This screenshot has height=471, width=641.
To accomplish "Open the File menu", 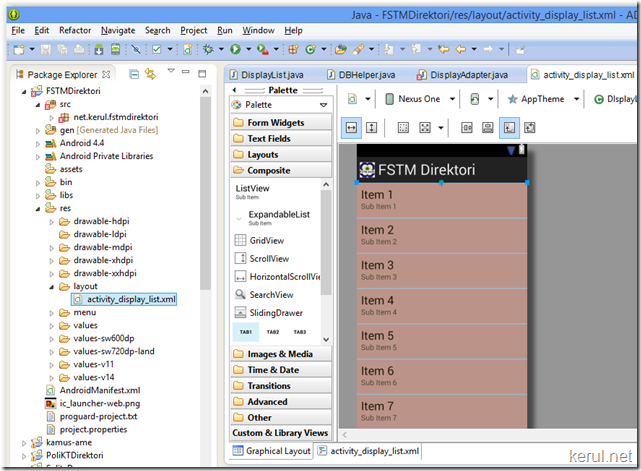I will click(x=18, y=30).
